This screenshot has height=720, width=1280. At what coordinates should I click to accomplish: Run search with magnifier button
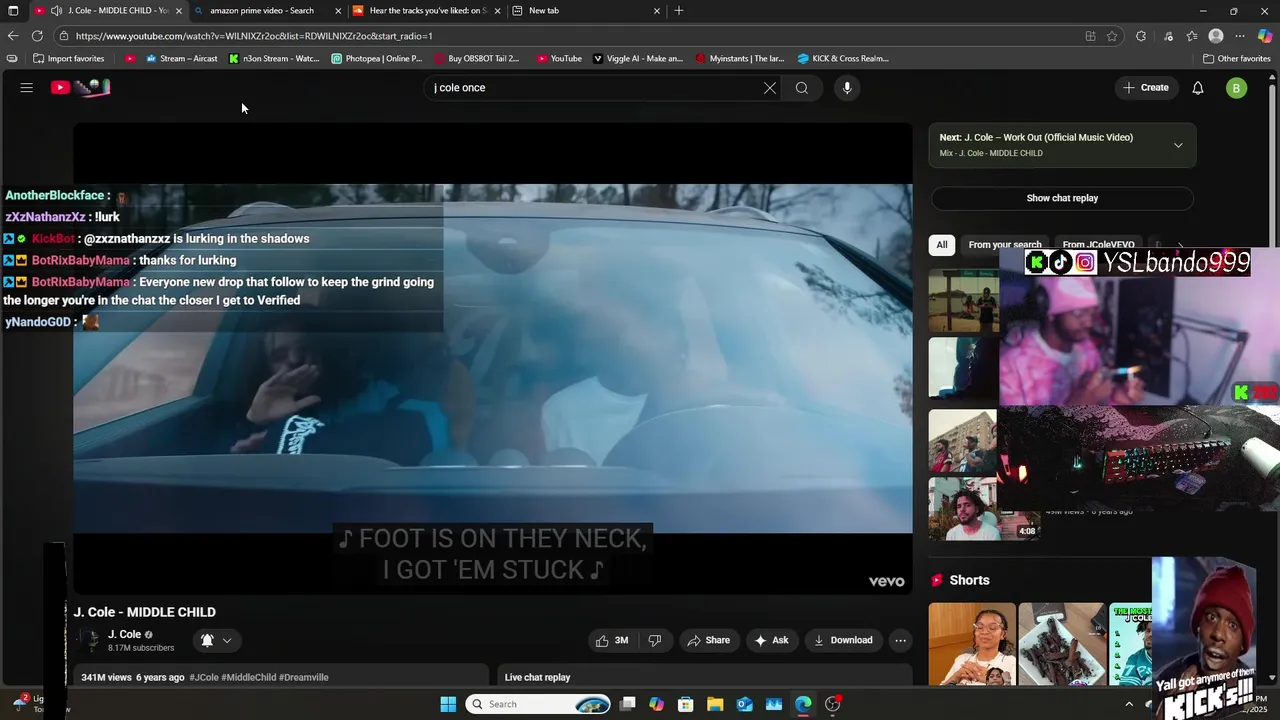[802, 88]
